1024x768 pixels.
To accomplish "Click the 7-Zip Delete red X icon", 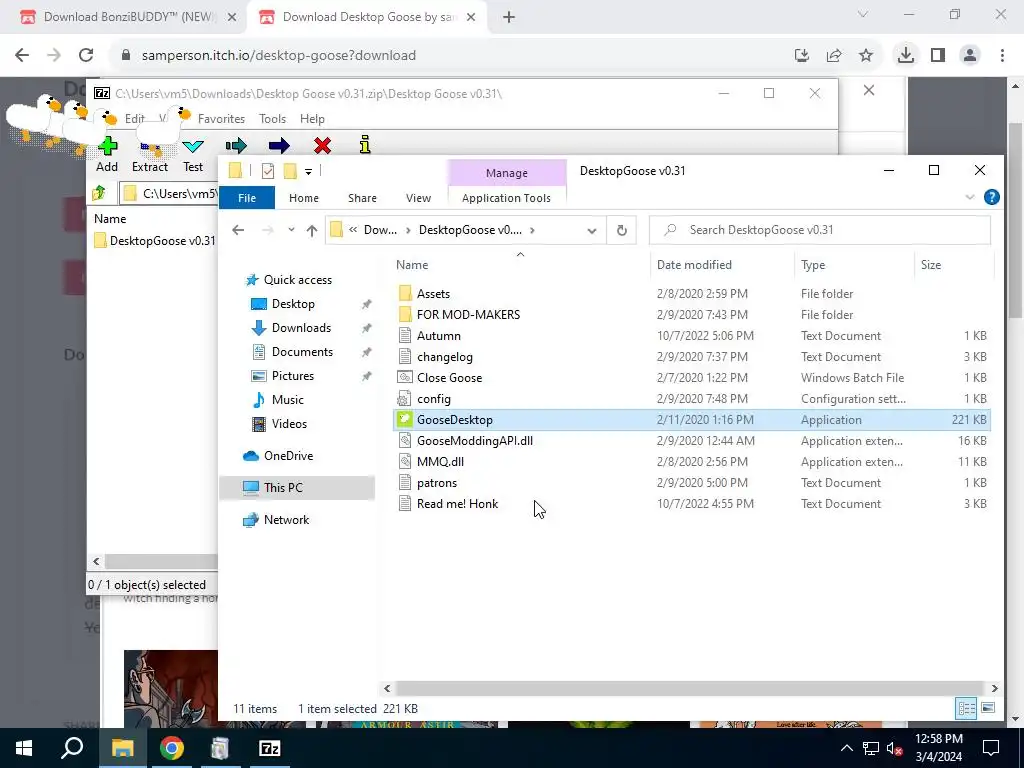I will click(x=322, y=146).
